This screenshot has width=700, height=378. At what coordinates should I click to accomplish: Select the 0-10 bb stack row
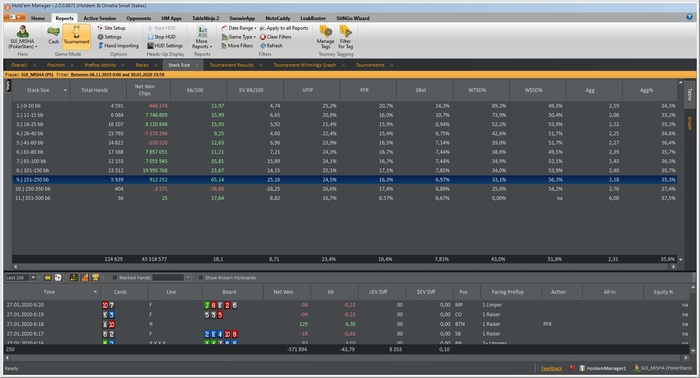click(344, 106)
